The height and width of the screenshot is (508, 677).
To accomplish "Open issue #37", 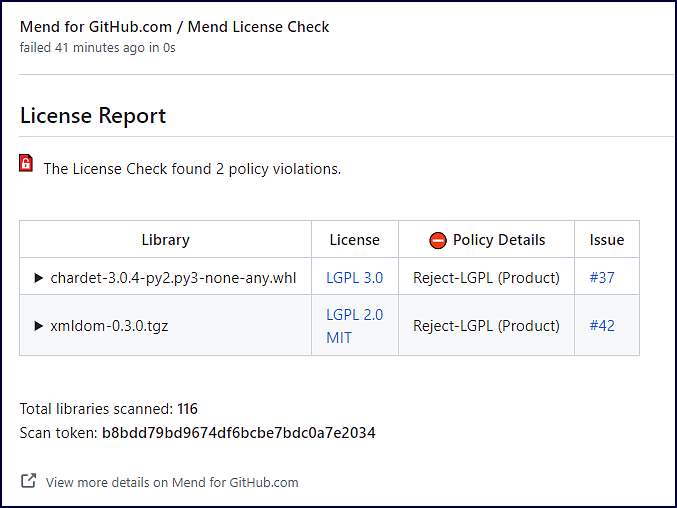I will (x=602, y=278).
